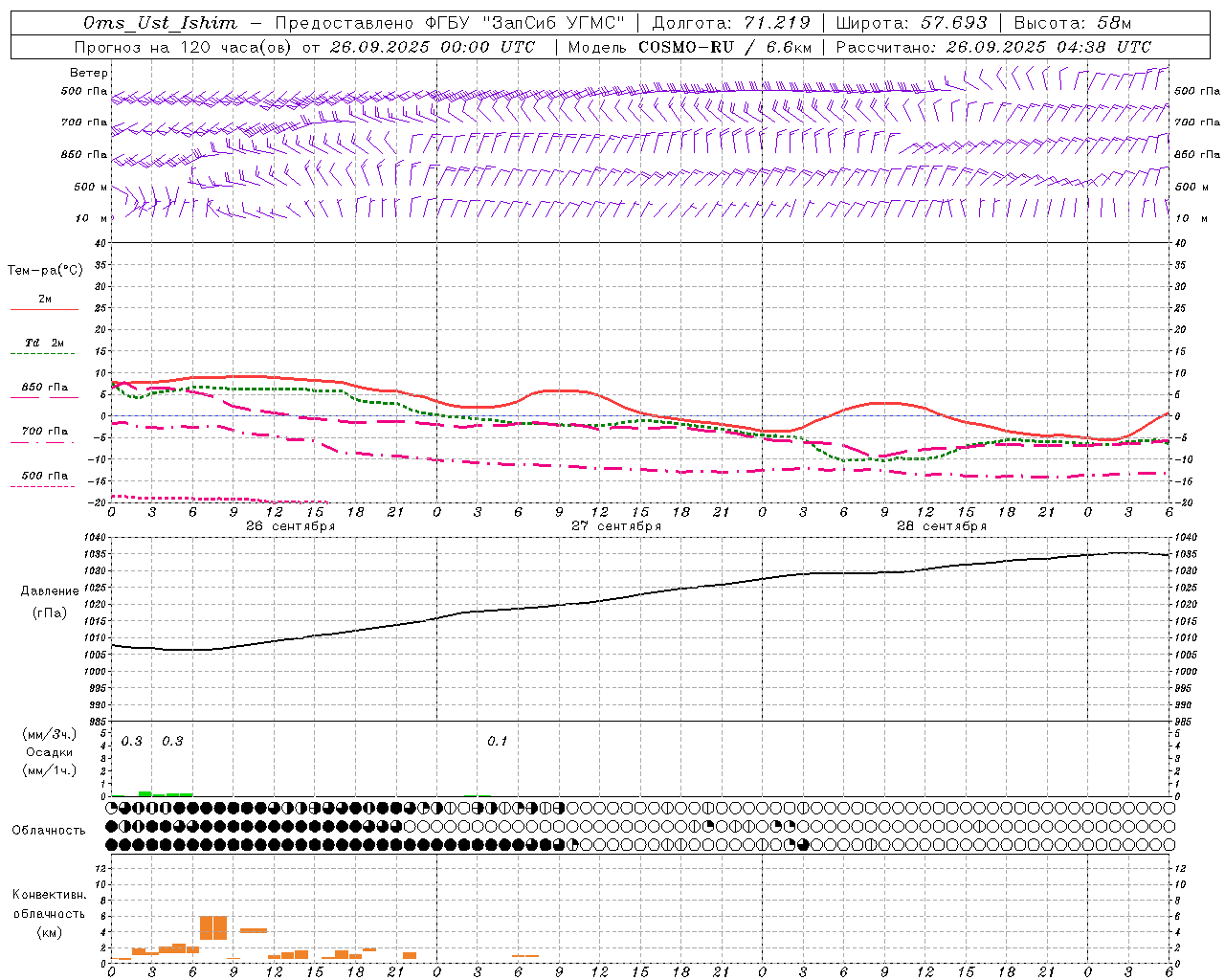1225x980 pixels.
Task: Select the 850 гПа temperature legend entry
Action: click(x=45, y=388)
